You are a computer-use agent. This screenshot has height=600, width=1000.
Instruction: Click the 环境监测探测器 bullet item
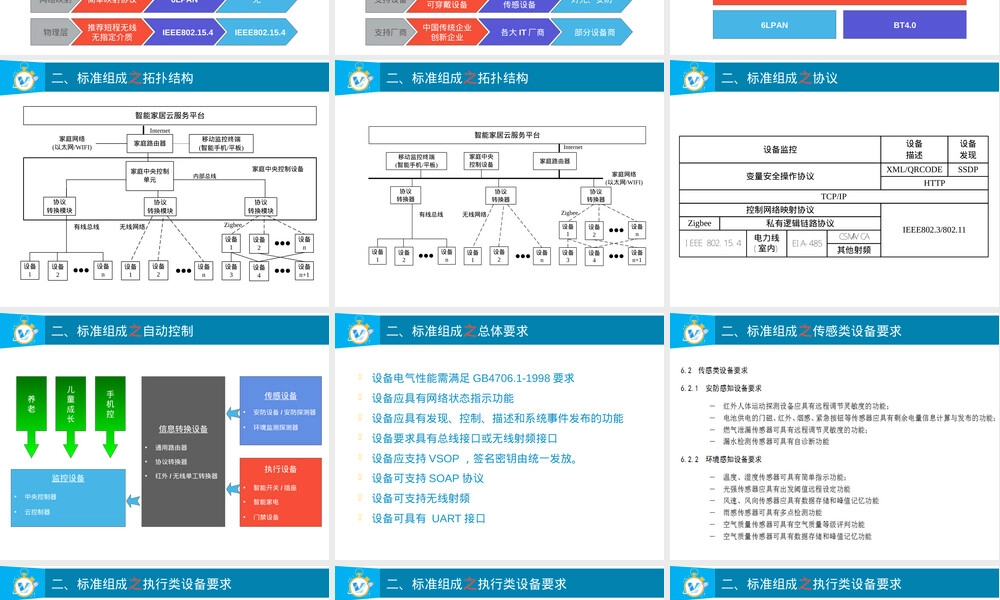pyautogui.click(x=276, y=427)
